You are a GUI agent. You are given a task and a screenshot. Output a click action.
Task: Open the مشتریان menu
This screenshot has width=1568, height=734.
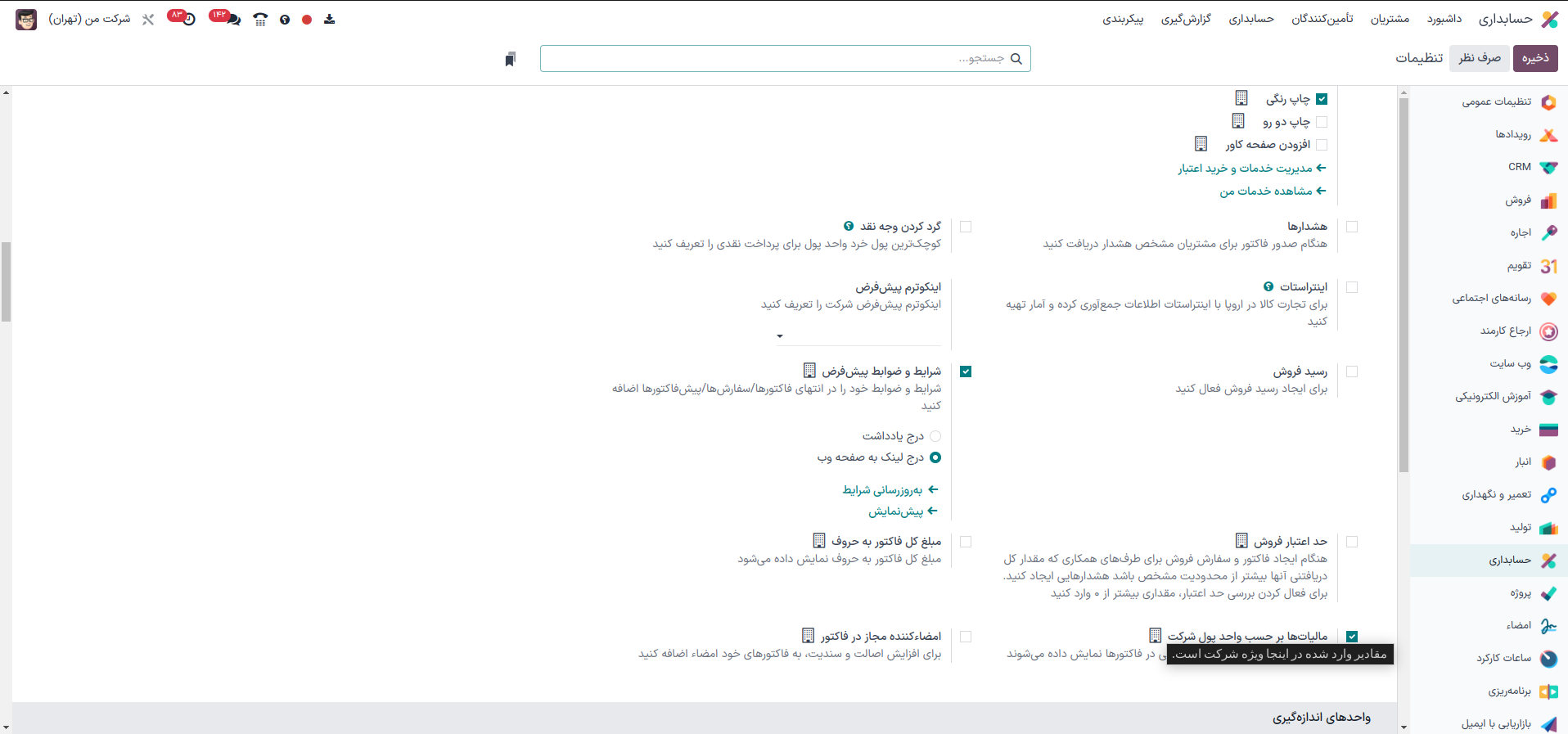[x=1390, y=19]
